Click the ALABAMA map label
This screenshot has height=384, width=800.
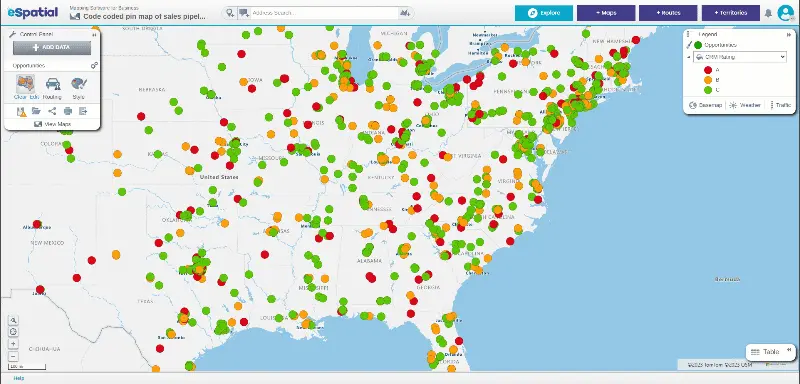tap(369, 261)
